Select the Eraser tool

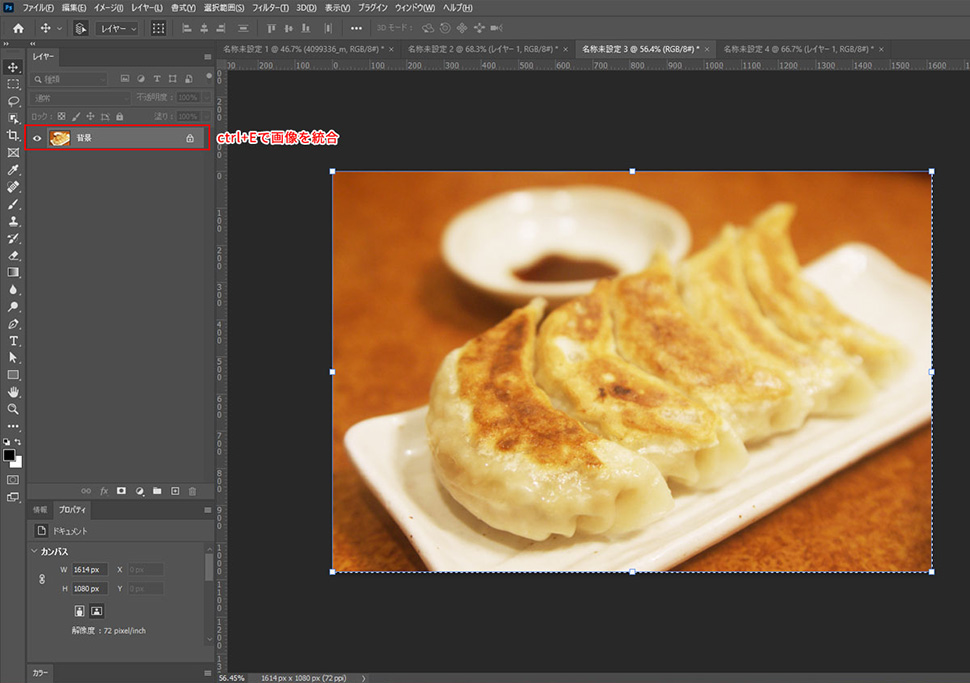click(13, 256)
